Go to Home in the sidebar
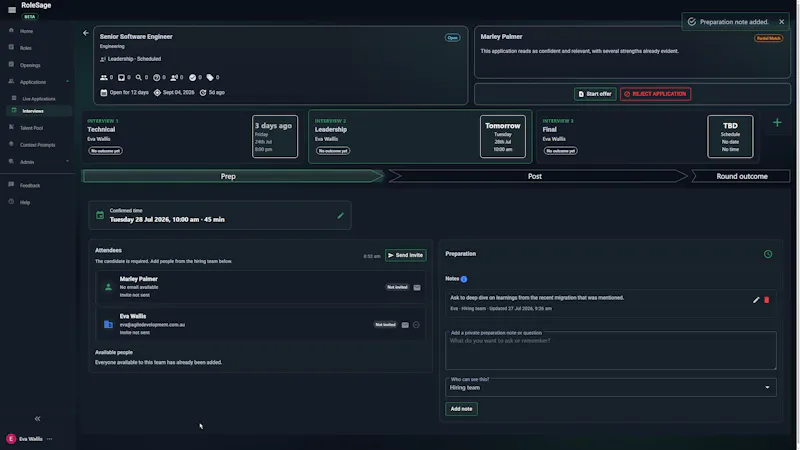 tap(26, 31)
